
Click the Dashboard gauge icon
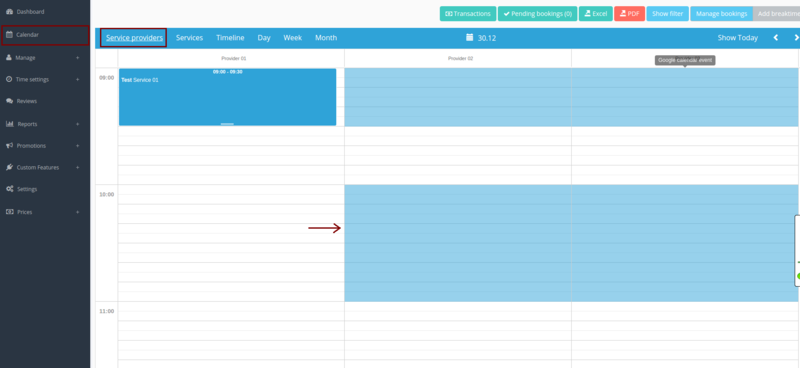coord(9,11)
